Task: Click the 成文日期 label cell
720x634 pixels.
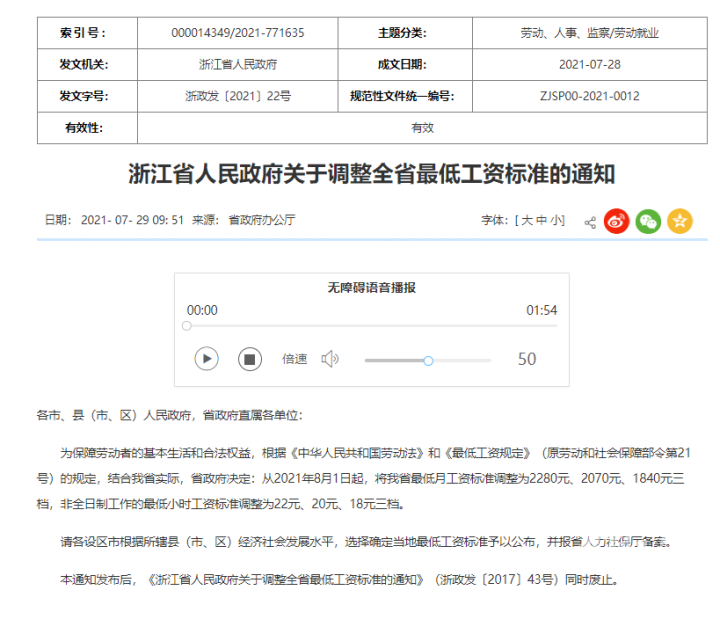Action: point(405,65)
